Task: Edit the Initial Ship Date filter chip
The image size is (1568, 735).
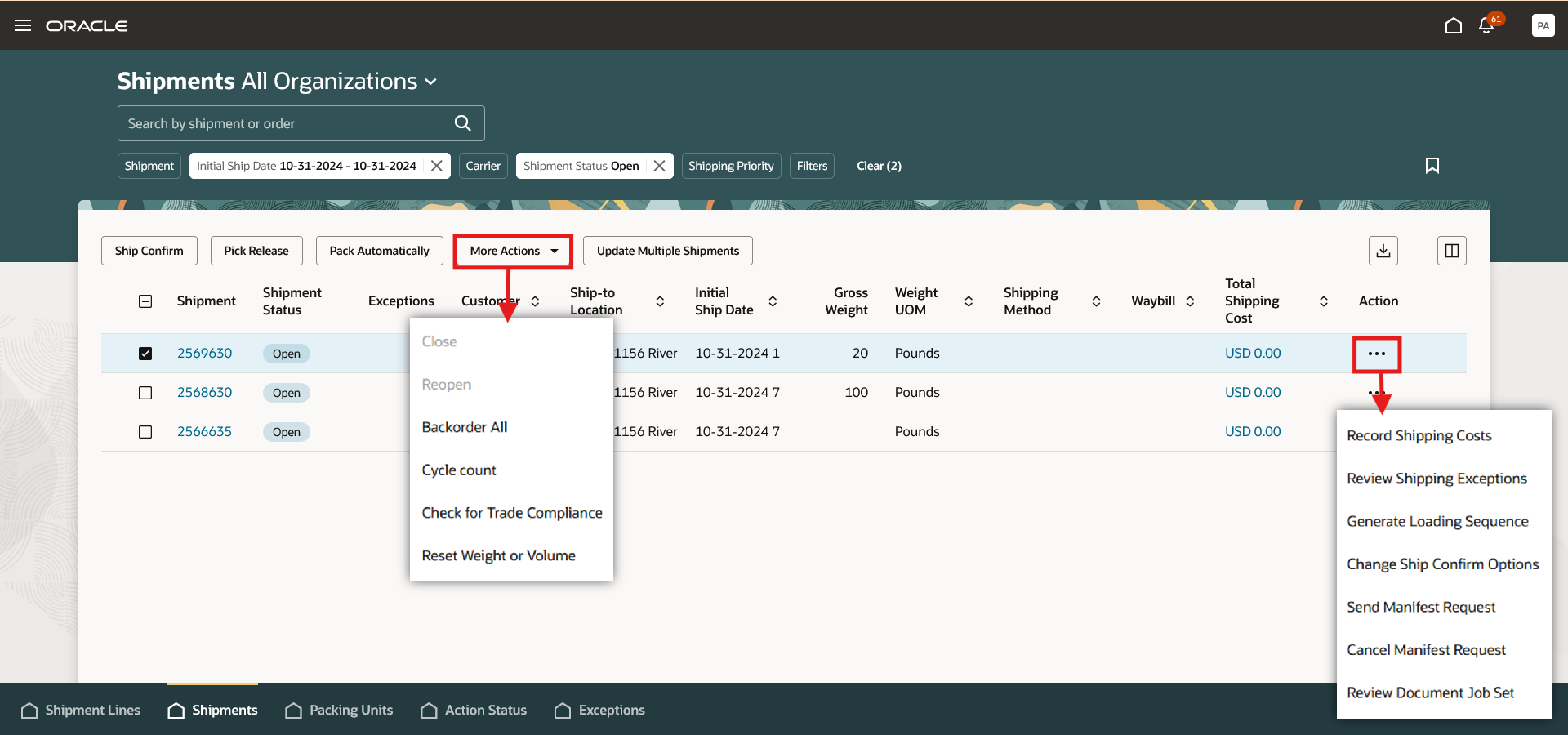Action: coord(306,166)
